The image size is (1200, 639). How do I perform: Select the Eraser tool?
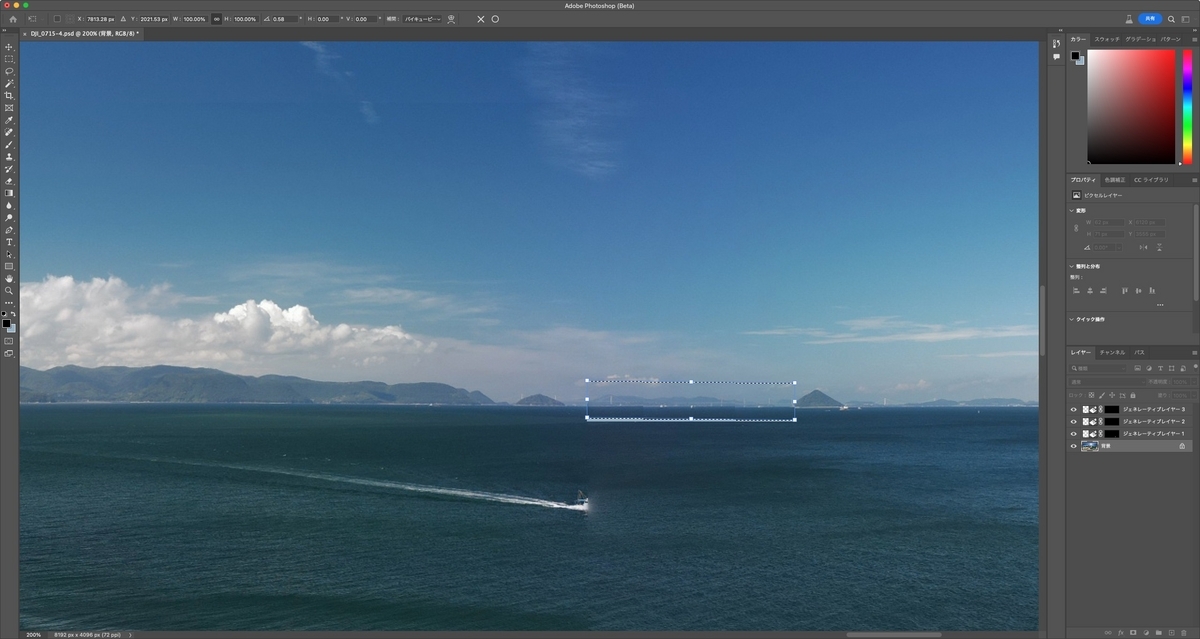pyautogui.click(x=9, y=181)
